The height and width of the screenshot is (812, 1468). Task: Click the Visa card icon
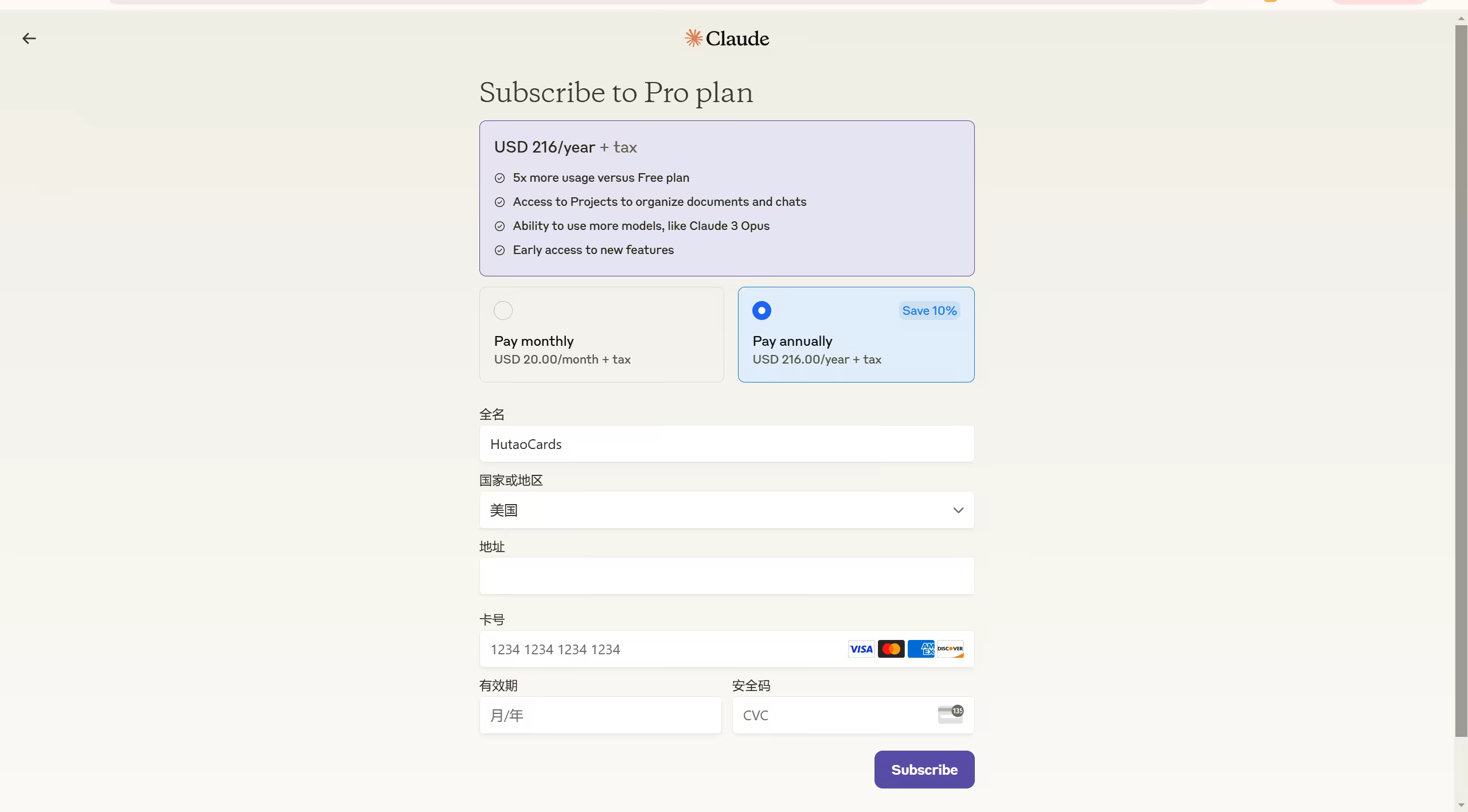[861, 649]
